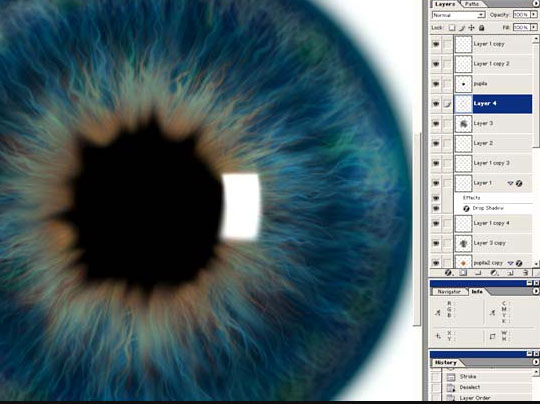
Task: Toggle Drop Shadow effect visibility
Action: point(436,208)
